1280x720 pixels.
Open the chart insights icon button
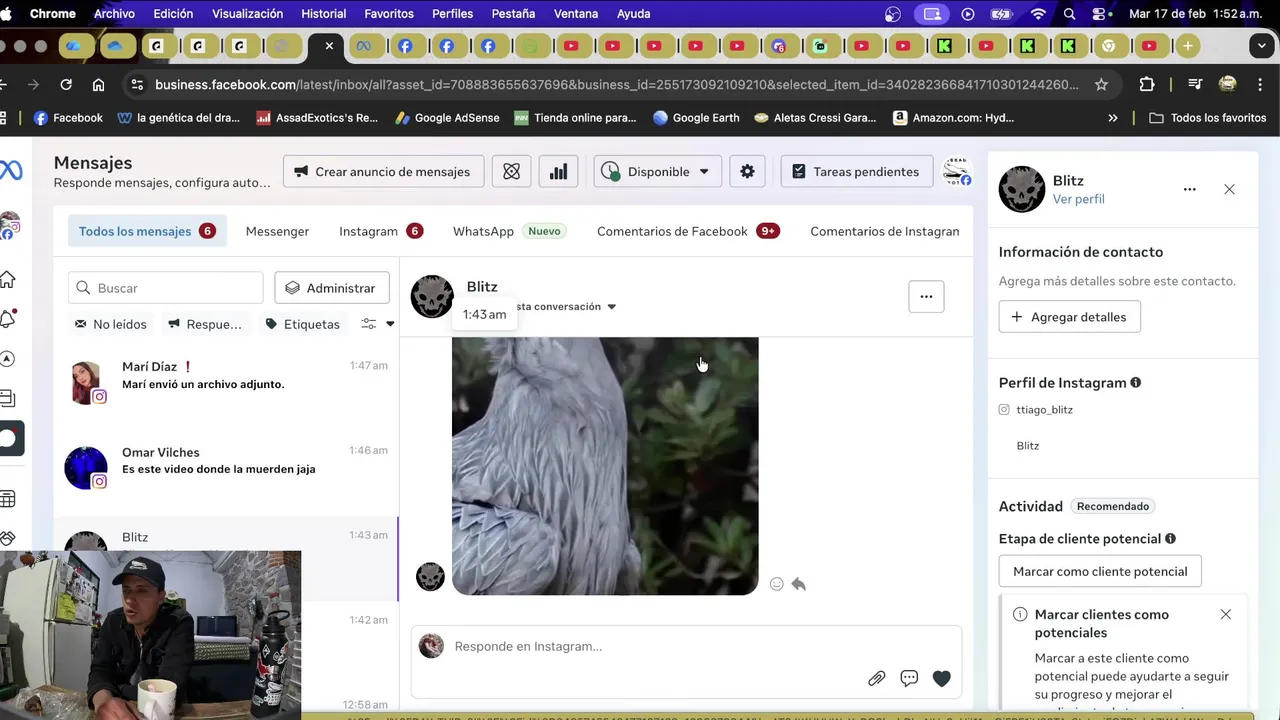tap(559, 172)
